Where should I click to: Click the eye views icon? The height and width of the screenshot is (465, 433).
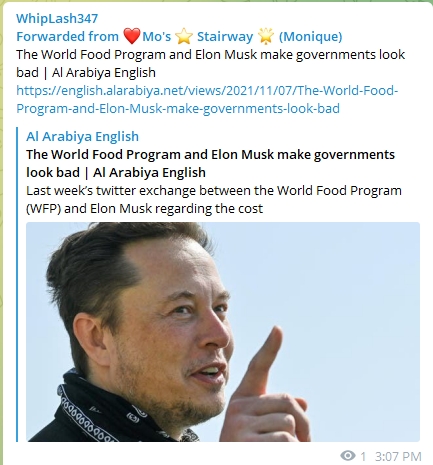348,455
